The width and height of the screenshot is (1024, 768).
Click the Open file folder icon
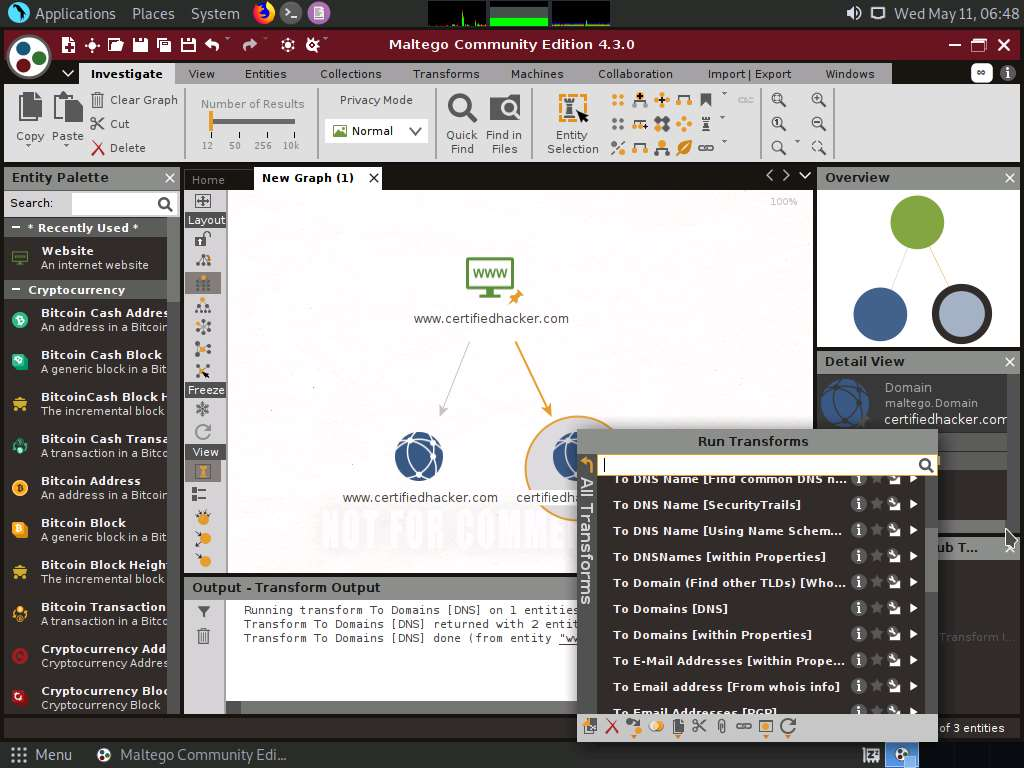[116, 44]
